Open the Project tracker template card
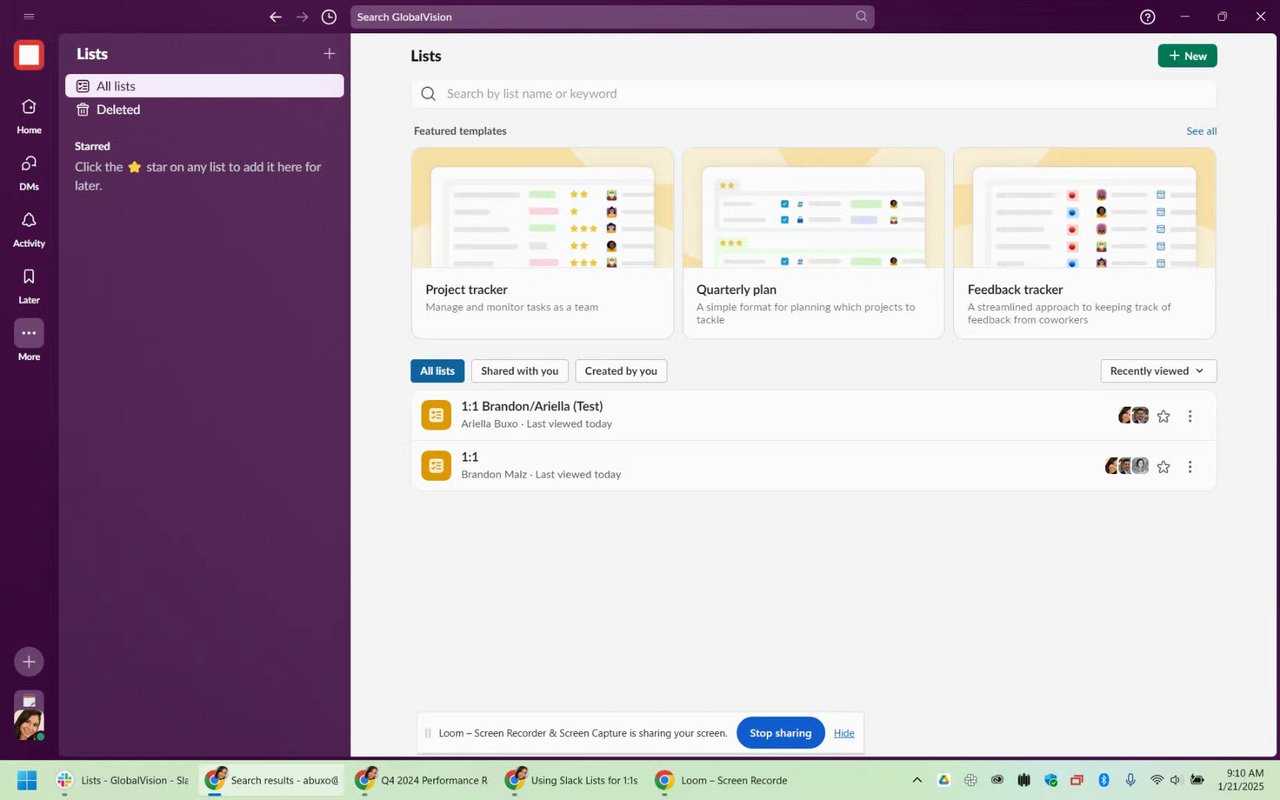 pyautogui.click(x=542, y=243)
